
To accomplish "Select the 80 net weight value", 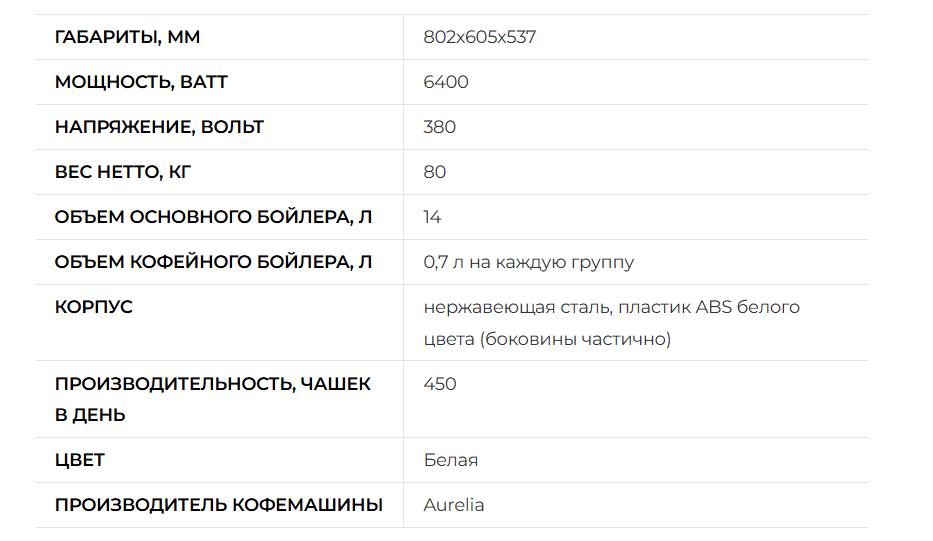I will (x=434, y=172).
